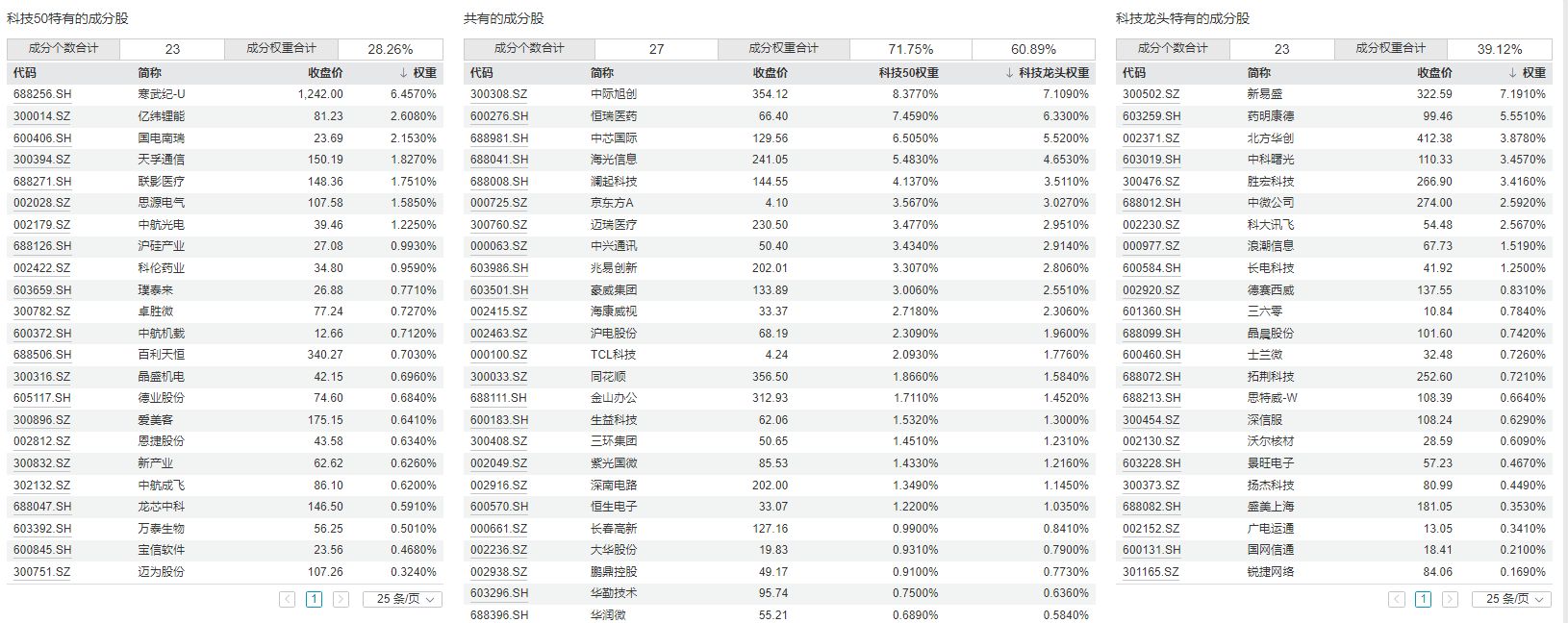Select page 1 in 科技50特有 table pagination
This screenshot has width=1568, height=623.
coord(314,599)
